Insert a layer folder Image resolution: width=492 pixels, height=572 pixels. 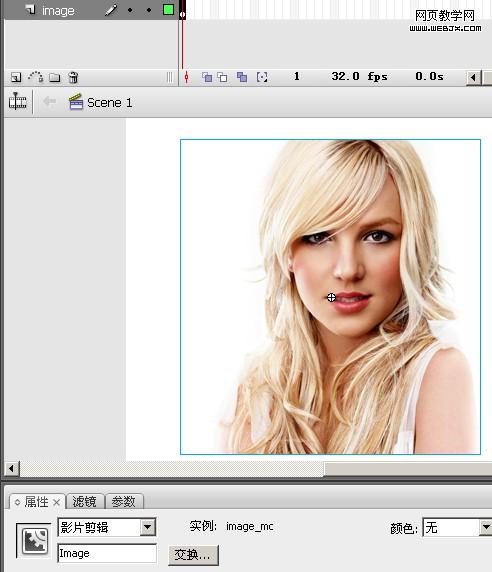click(55, 77)
